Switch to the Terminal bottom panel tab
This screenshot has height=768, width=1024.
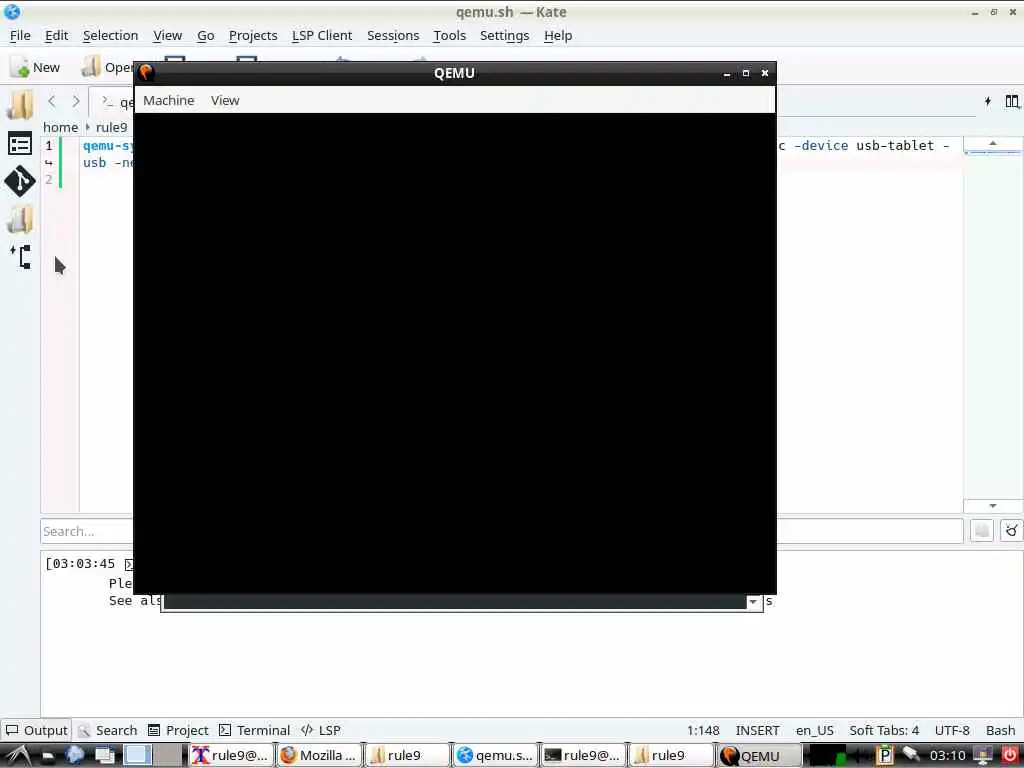[x=255, y=729]
